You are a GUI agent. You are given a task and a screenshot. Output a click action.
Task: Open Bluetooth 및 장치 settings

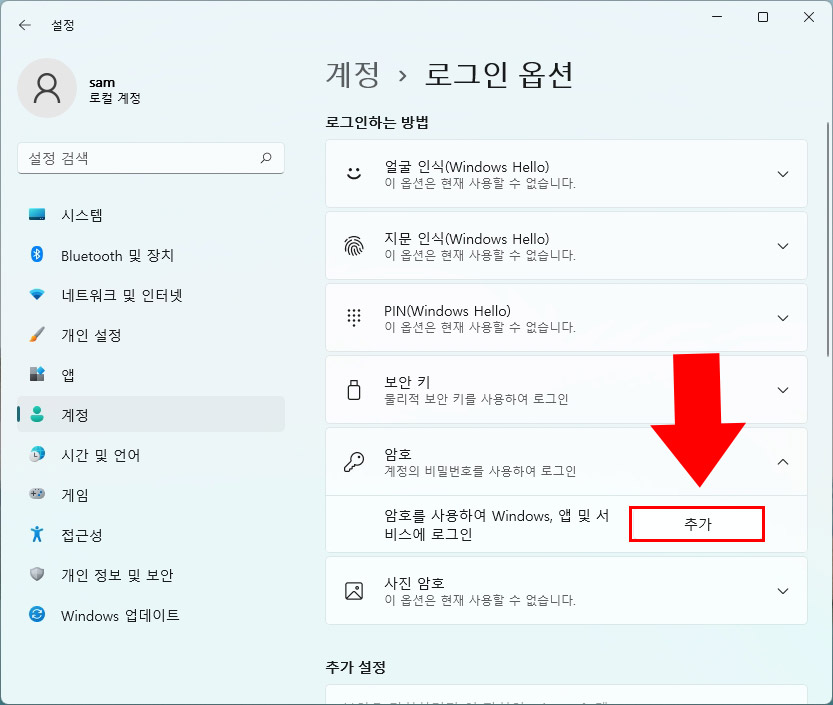(x=117, y=255)
